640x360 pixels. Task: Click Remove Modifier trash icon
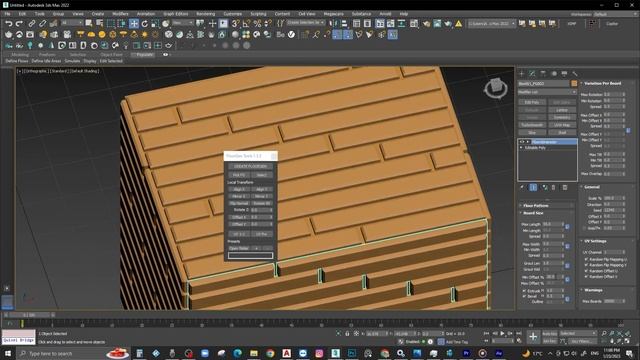553,187
